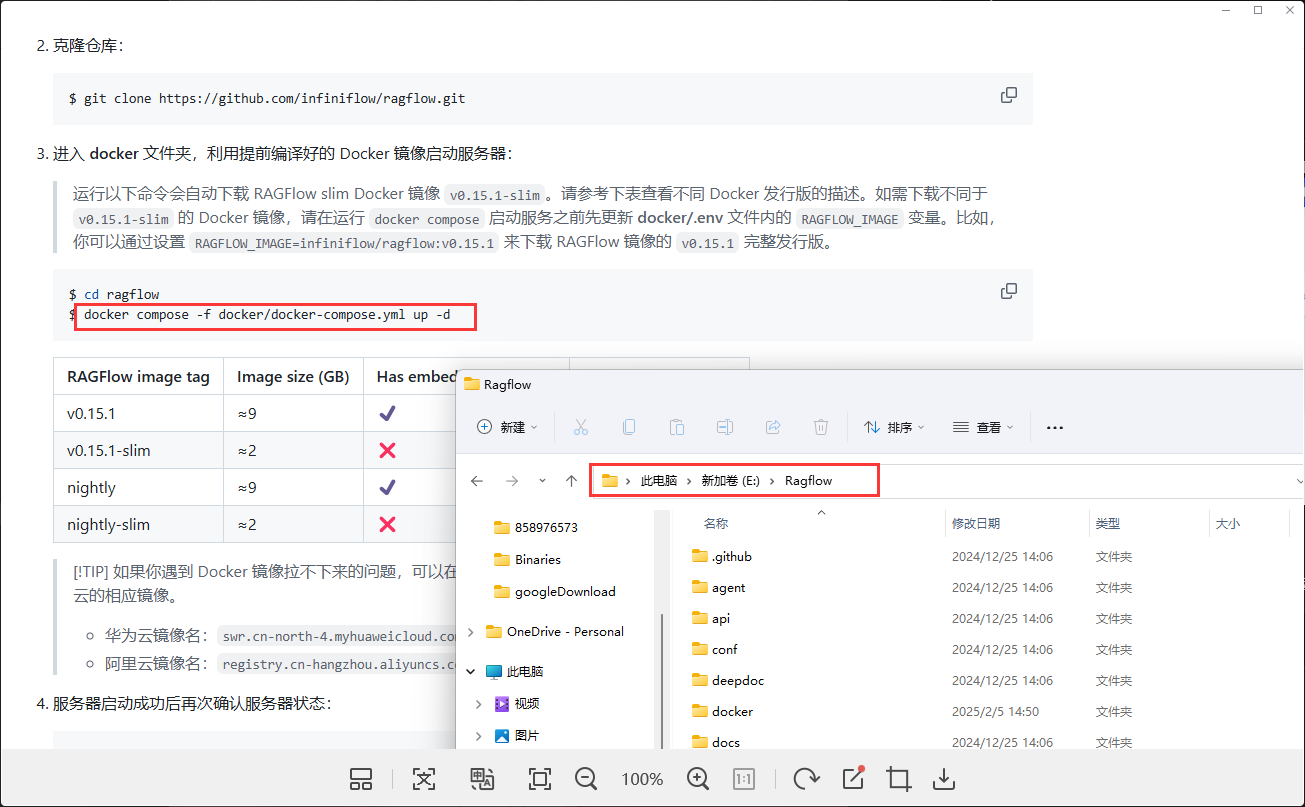Open the thumbnail gallery view in viewer toolbar
This screenshot has height=807, width=1305.
[361, 779]
